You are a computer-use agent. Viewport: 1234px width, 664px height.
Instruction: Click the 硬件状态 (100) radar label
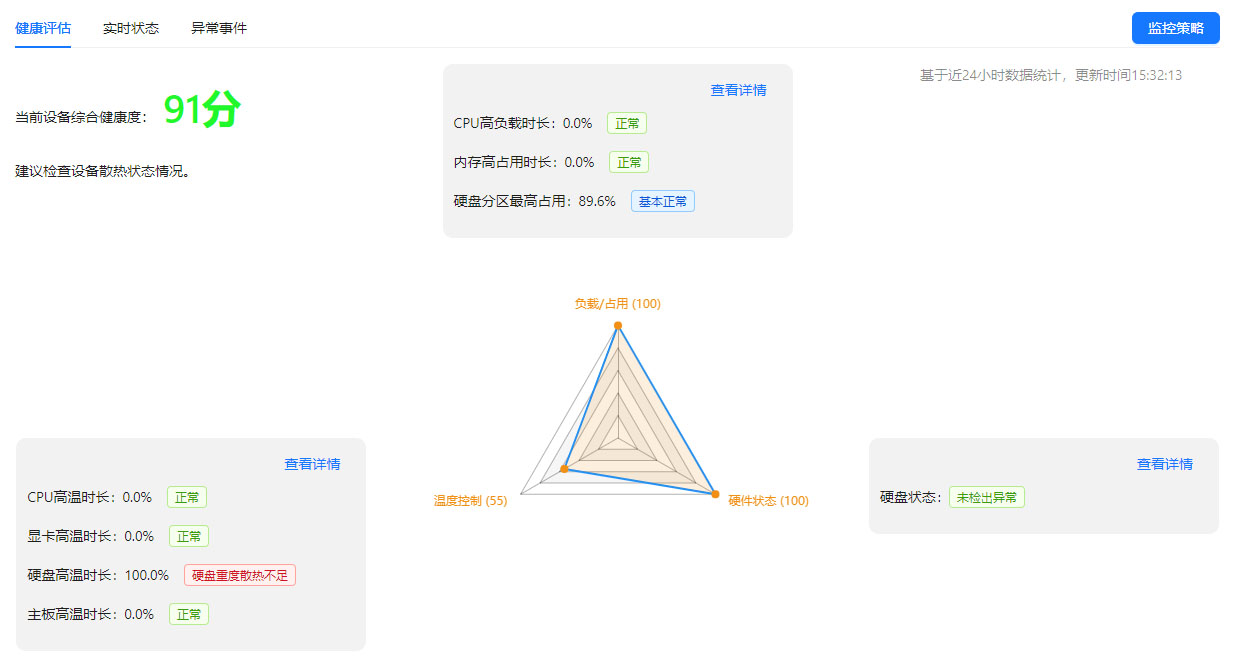point(768,501)
